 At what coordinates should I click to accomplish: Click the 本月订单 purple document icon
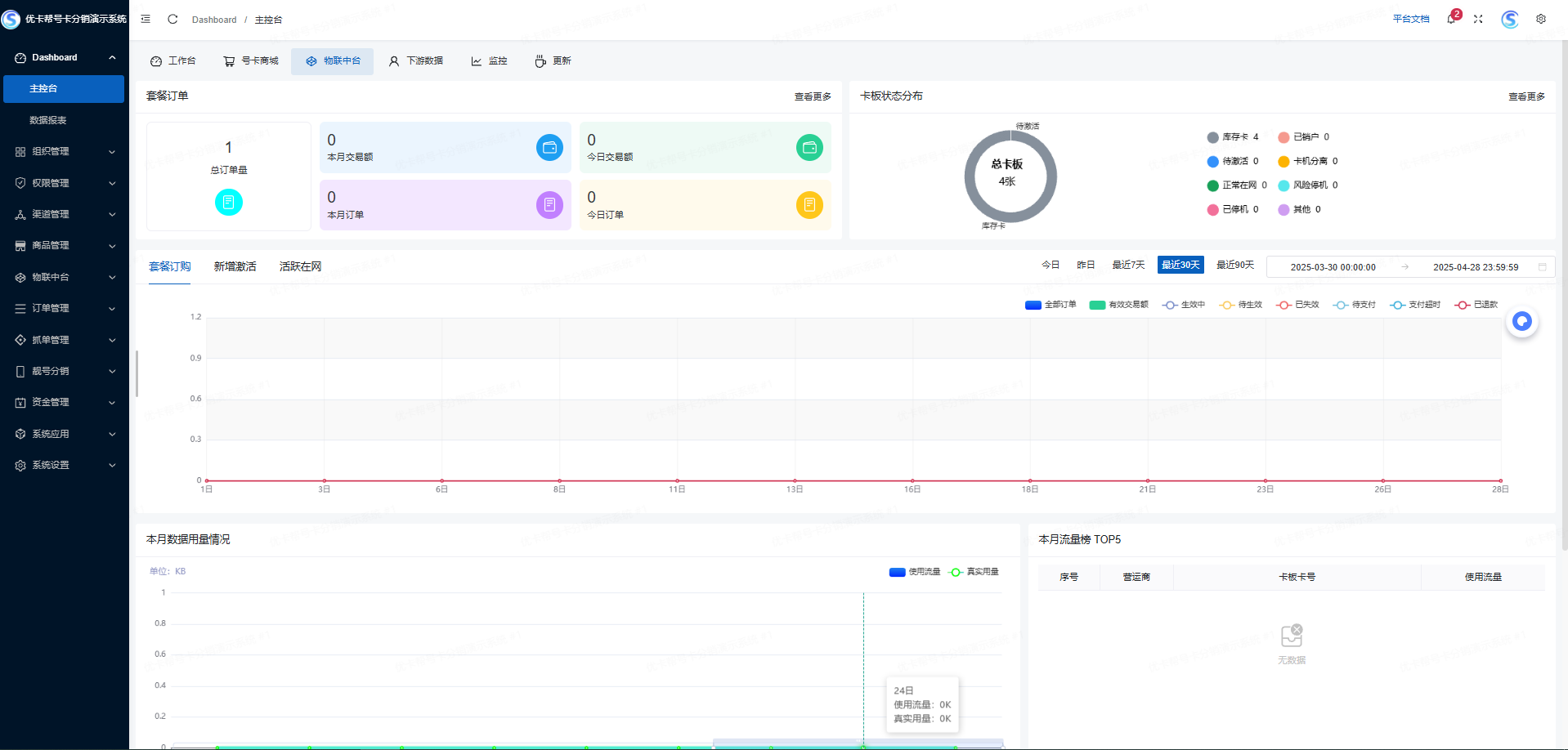[549, 205]
